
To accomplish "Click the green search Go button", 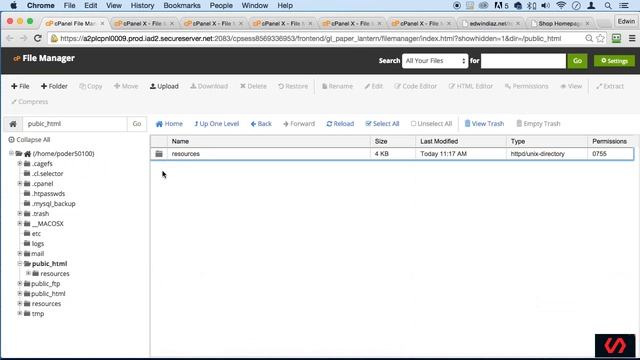I will coord(577,61).
